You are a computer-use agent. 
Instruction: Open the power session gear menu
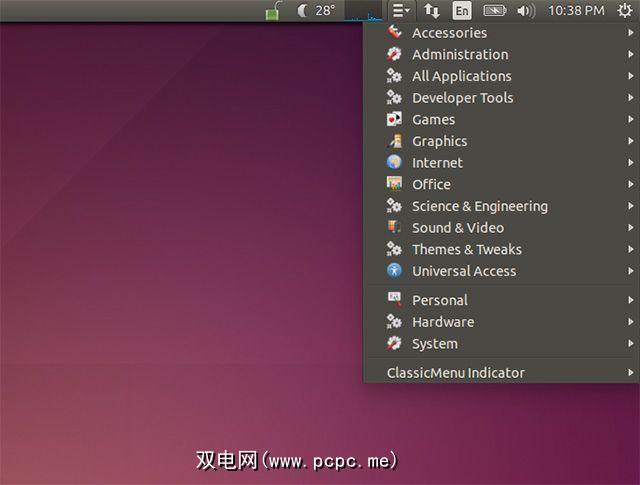coord(624,11)
